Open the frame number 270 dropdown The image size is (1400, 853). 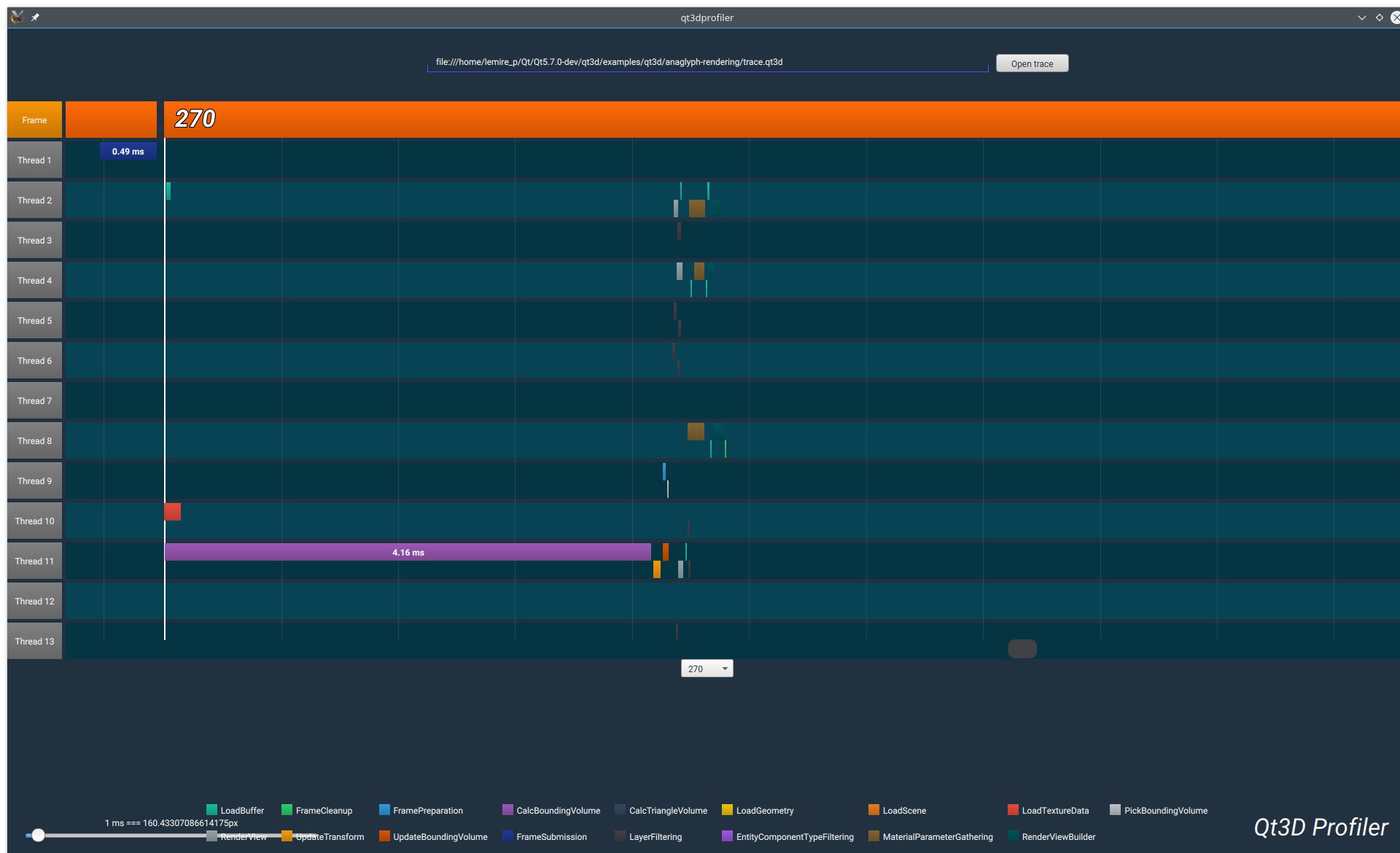point(707,669)
